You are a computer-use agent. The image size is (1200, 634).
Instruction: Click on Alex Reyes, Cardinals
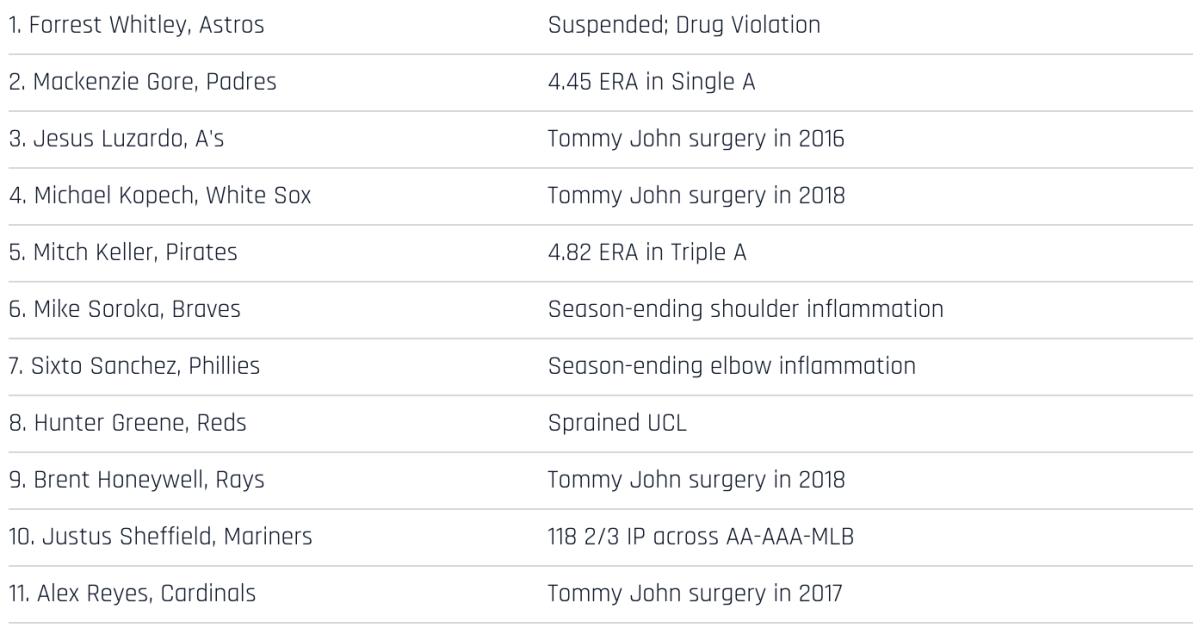pyautogui.click(x=133, y=594)
